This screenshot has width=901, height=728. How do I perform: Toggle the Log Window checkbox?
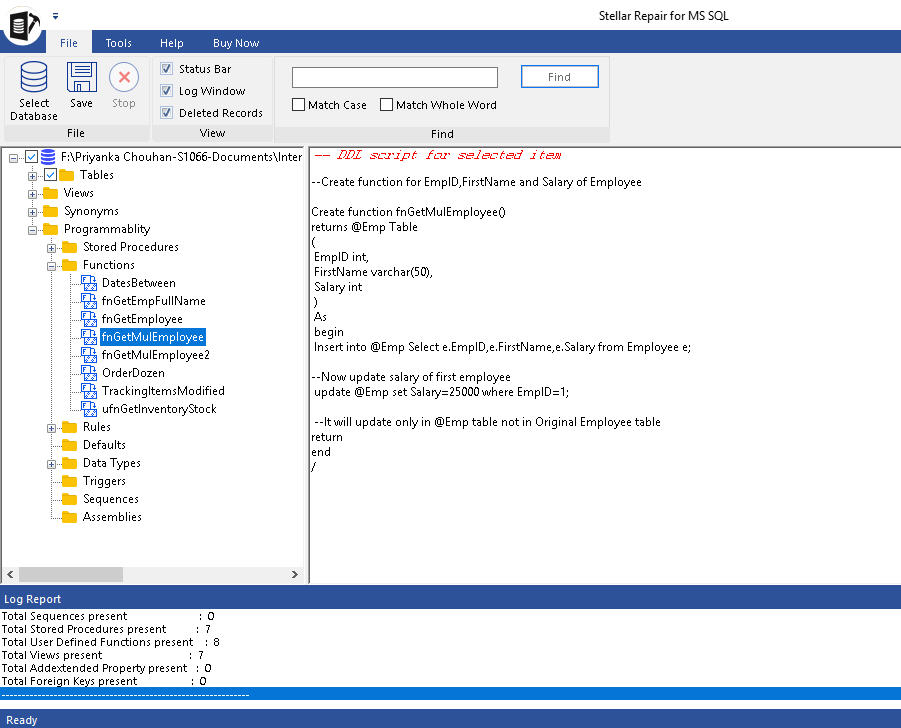(167, 90)
